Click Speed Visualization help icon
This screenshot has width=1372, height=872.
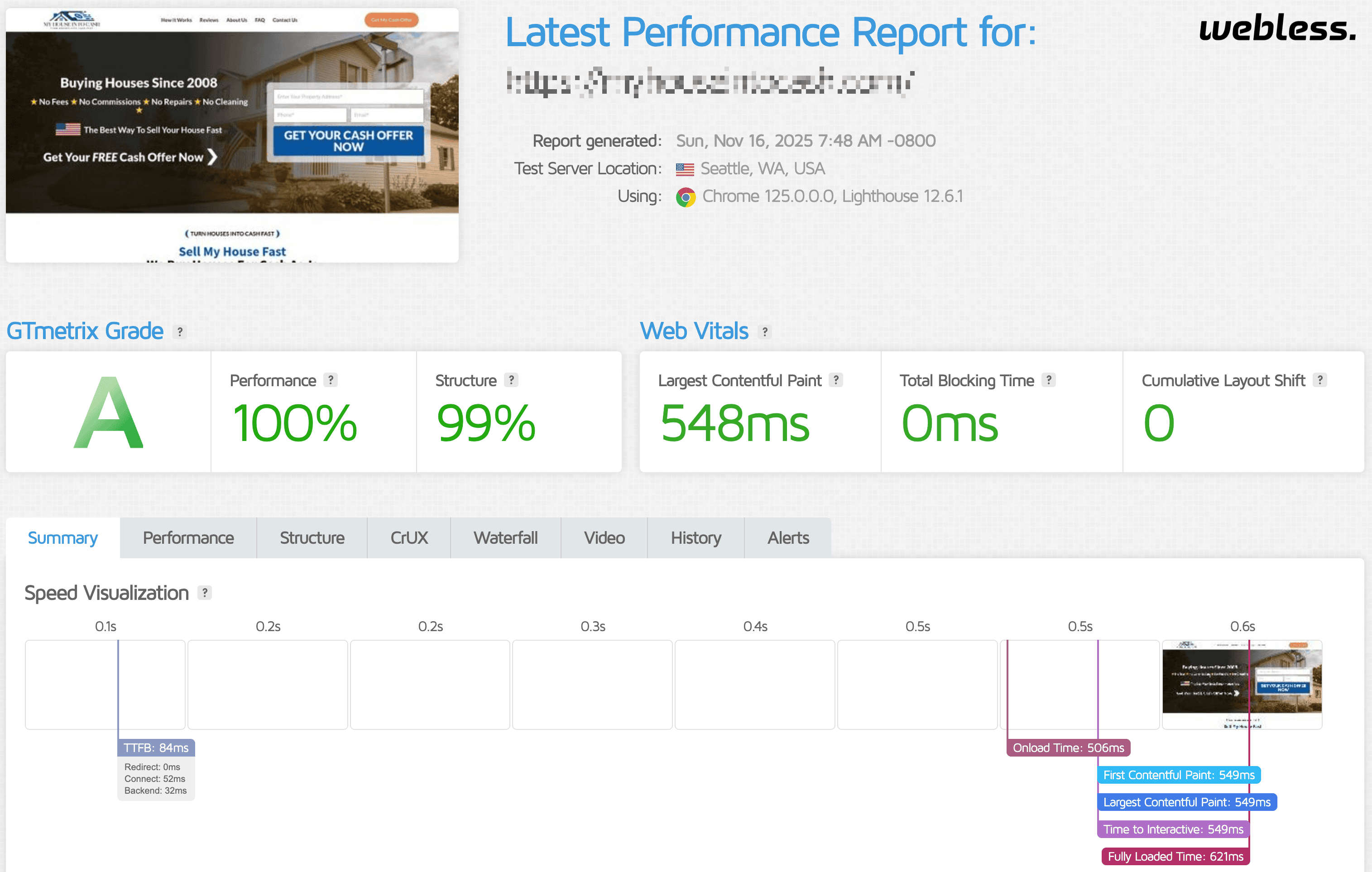tap(205, 592)
